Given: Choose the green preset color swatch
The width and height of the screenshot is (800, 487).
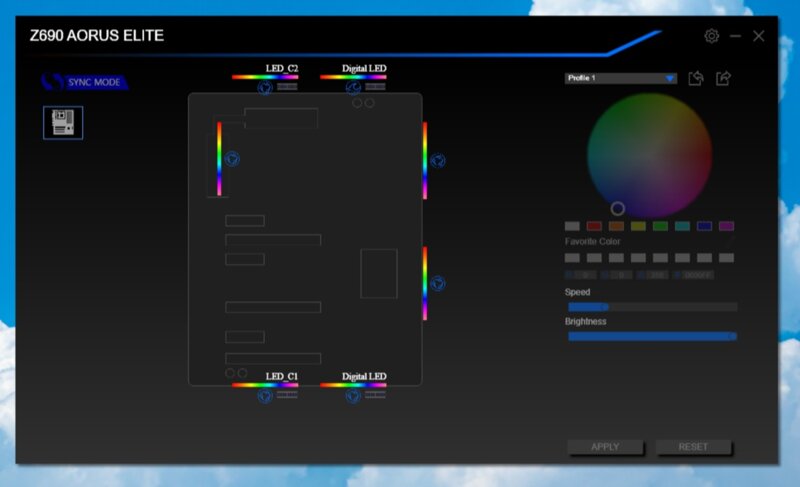Looking at the screenshot, I should (x=660, y=226).
